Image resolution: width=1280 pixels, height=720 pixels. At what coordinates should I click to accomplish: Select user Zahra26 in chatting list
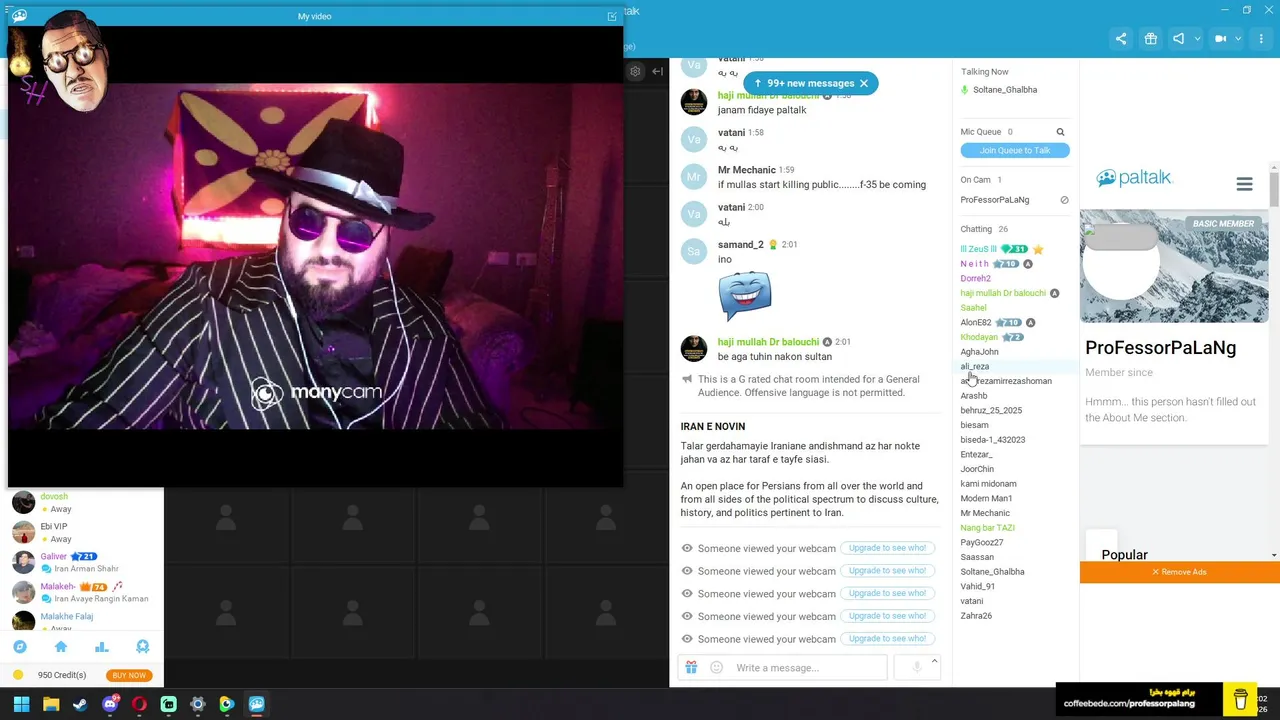point(976,616)
